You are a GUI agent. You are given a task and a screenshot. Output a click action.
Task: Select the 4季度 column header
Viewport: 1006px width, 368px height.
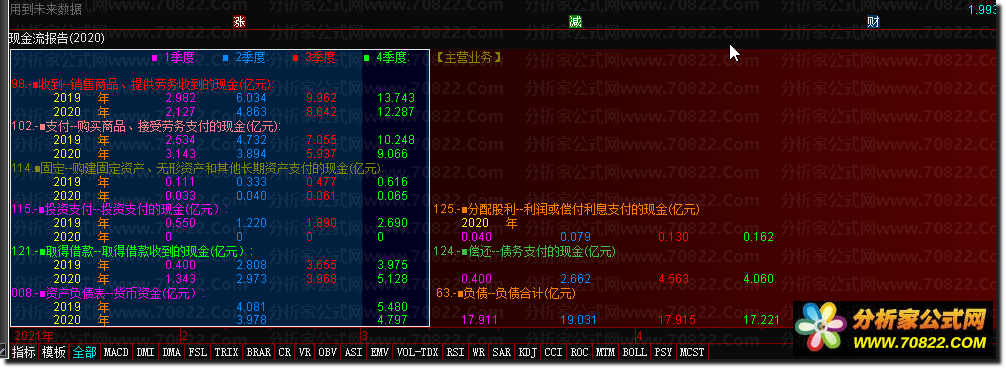[386, 58]
